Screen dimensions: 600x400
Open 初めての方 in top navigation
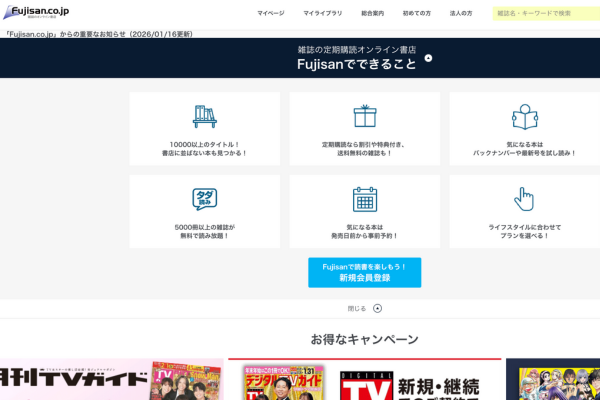click(416, 13)
